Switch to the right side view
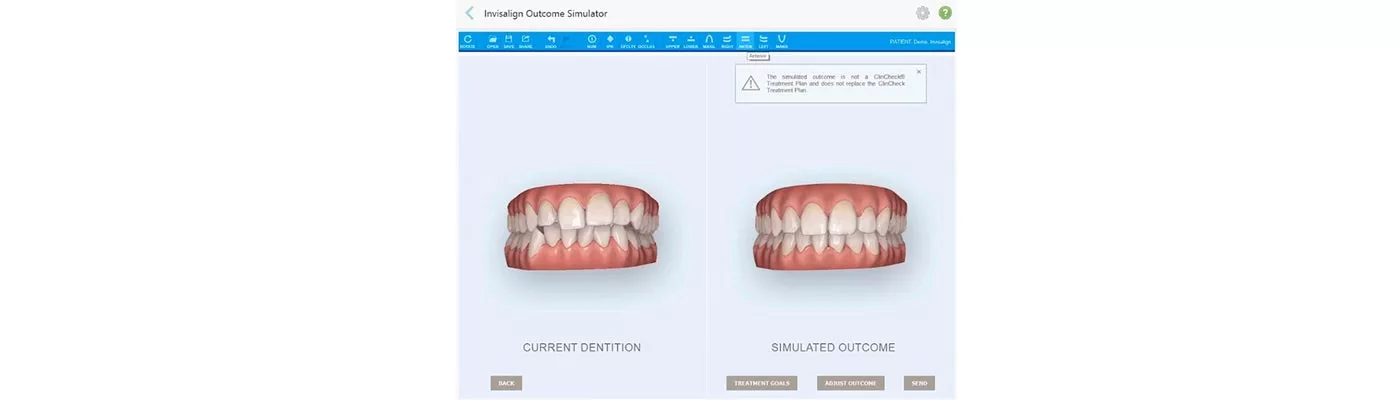The height and width of the screenshot is (400, 1400). 727,41
